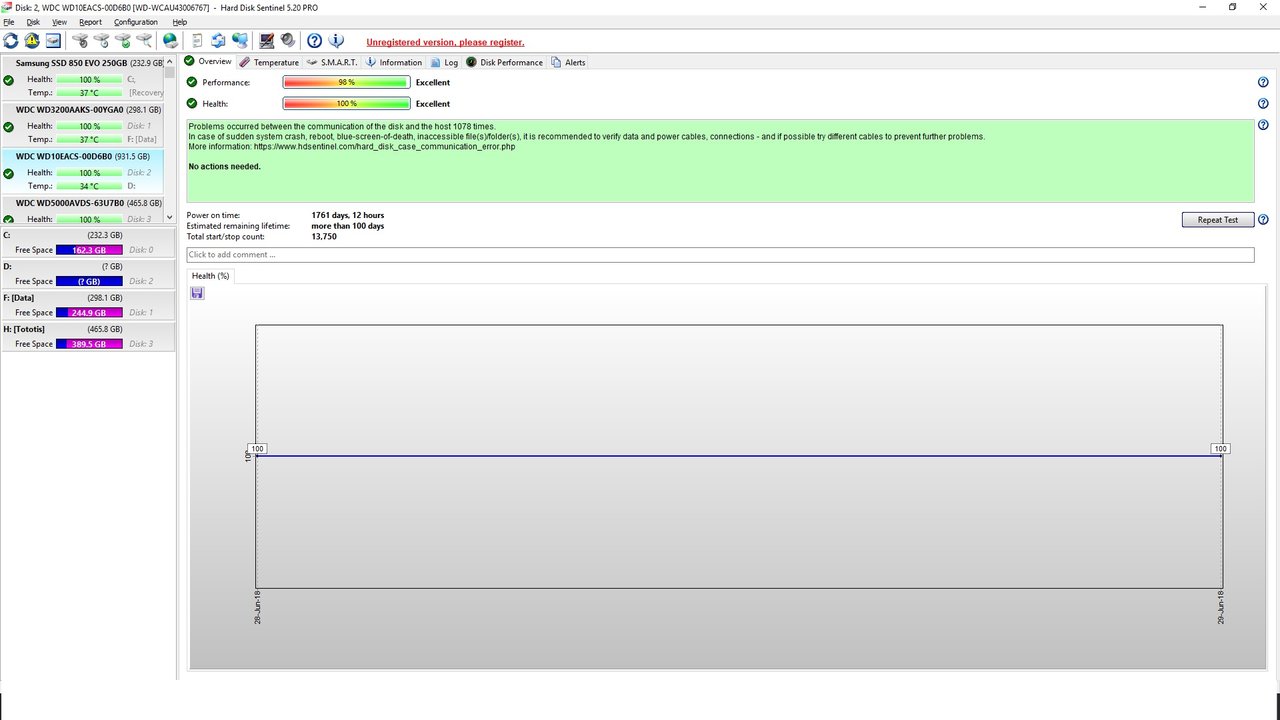Click Unregistered version, please register link
The image size is (1280, 720).
pos(445,42)
